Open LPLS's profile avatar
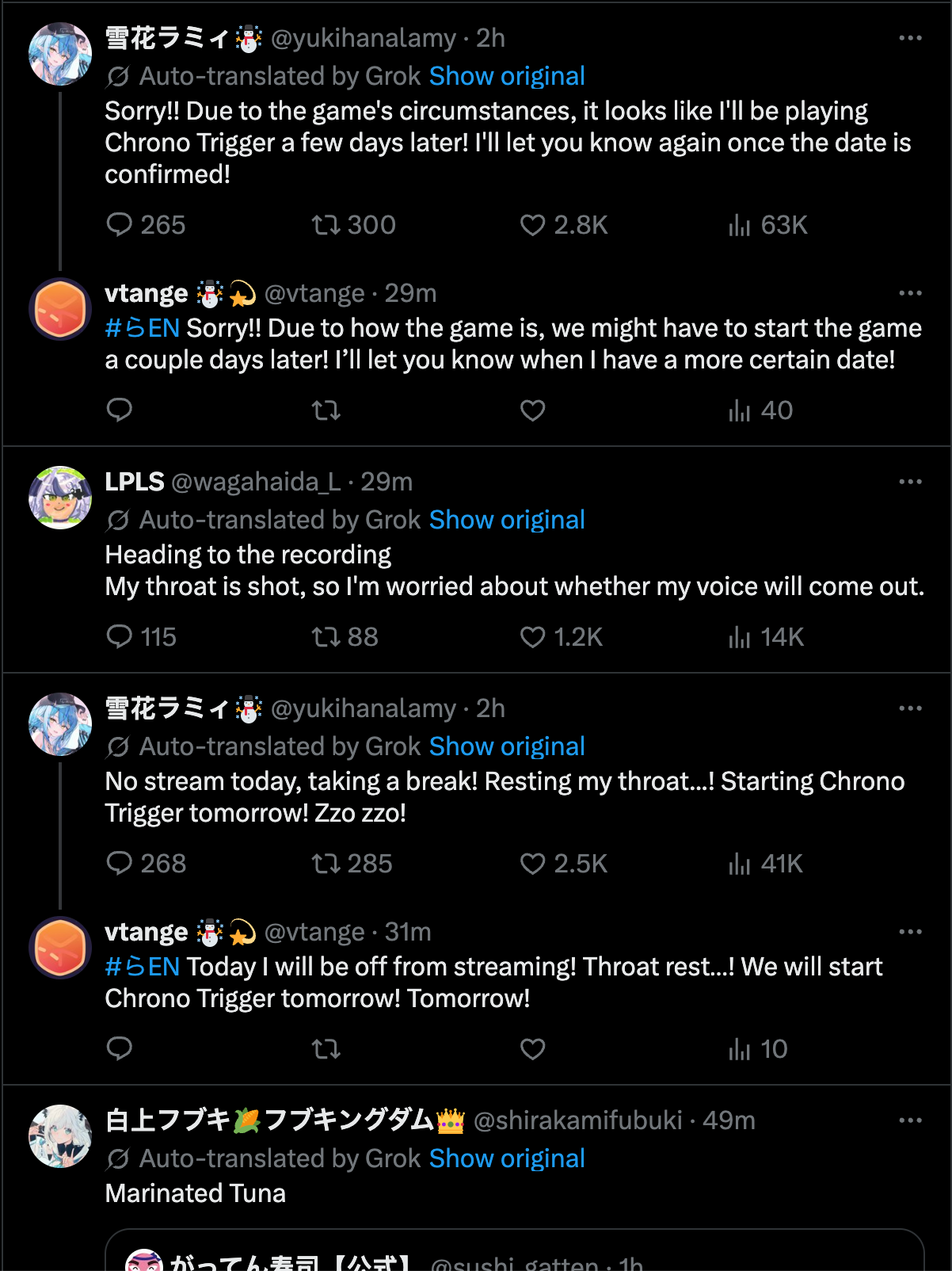This screenshot has width=952, height=1271. point(60,498)
